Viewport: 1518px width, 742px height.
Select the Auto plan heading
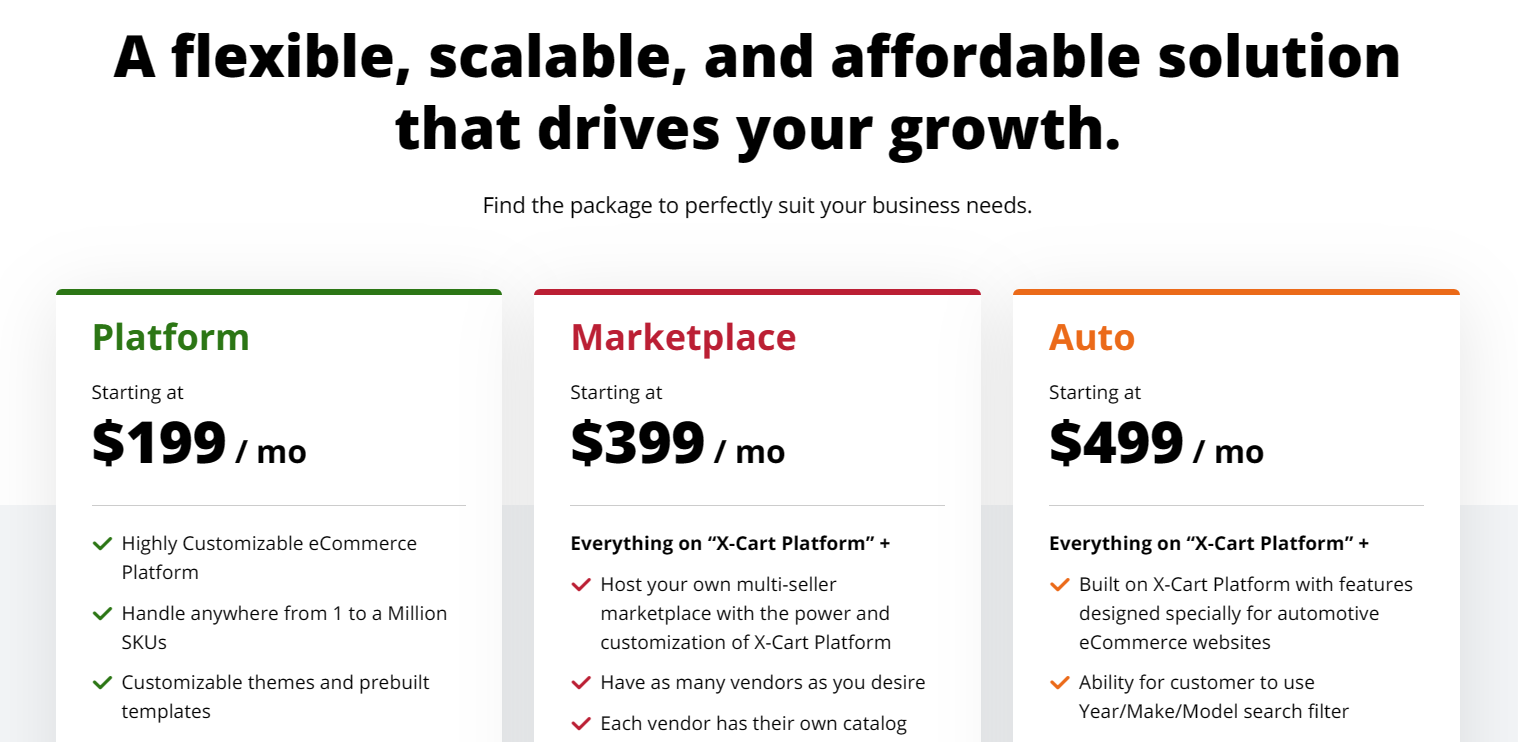pyautogui.click(x=1092, y=338)
